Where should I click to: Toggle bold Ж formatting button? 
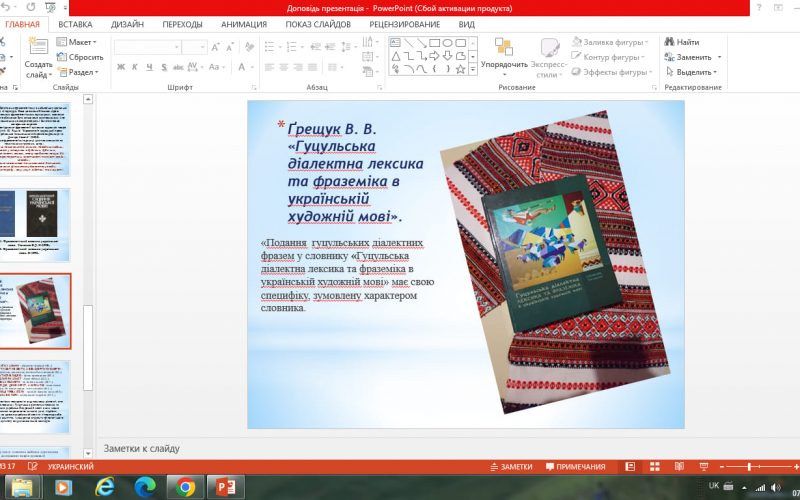pyautogui.click(x=121, y=67)
